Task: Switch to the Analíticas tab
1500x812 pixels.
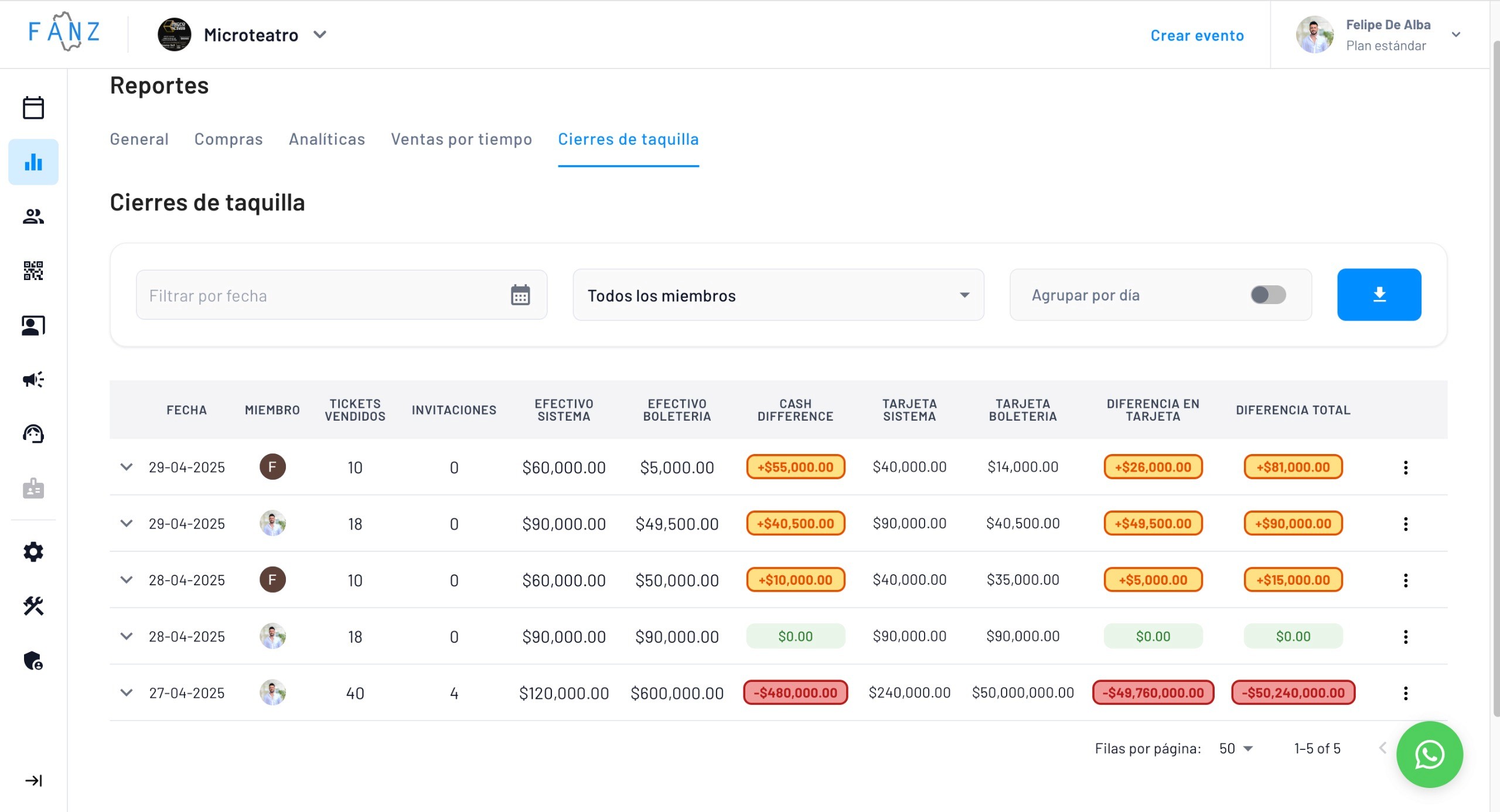Action: (x=326, y=139)
